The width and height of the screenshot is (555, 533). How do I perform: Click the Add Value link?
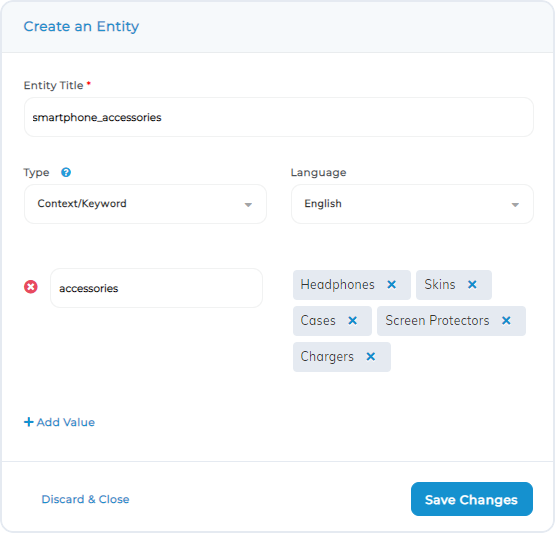[59, 422]
